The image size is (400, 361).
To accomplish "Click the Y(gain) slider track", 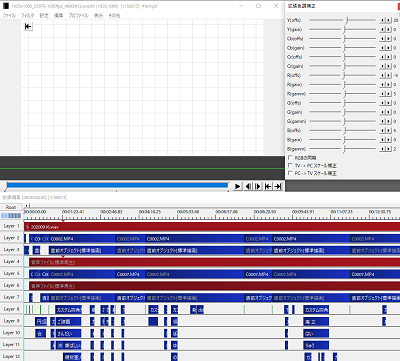I will tap(343, 30).
